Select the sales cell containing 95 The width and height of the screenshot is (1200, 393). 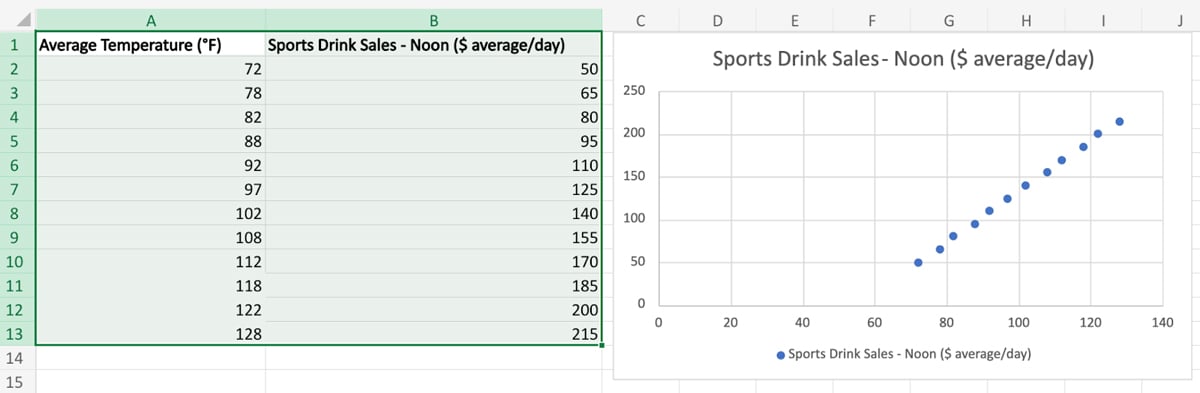[433, 141]
